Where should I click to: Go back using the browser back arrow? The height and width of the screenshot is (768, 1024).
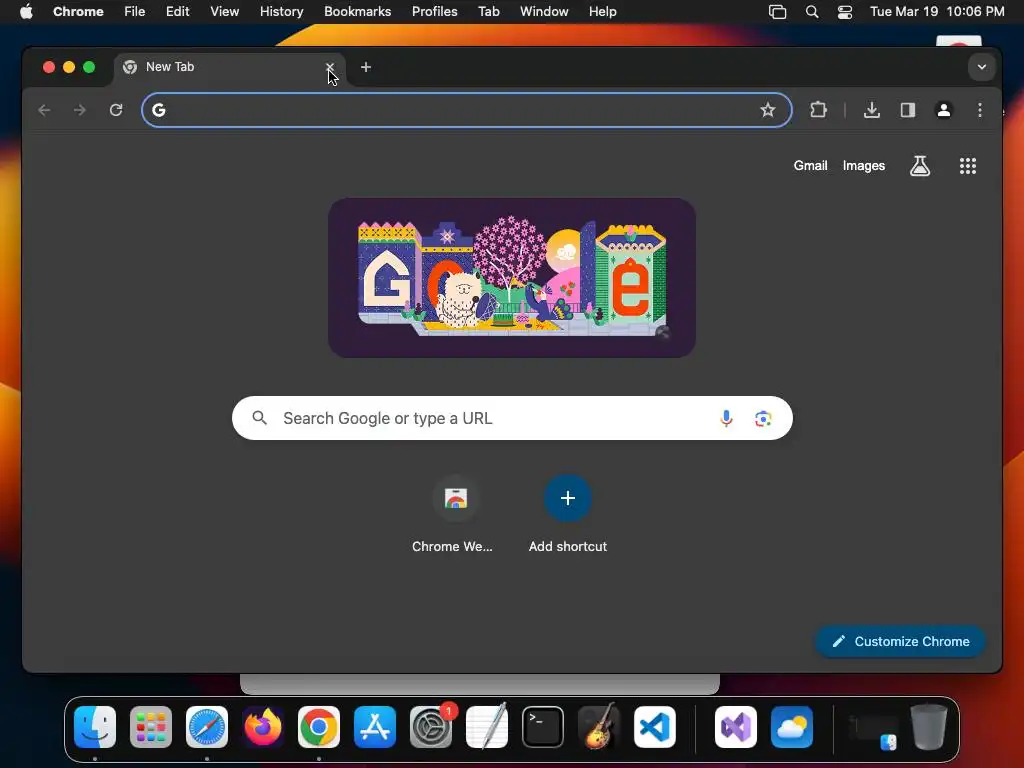[x=44, y=110]
